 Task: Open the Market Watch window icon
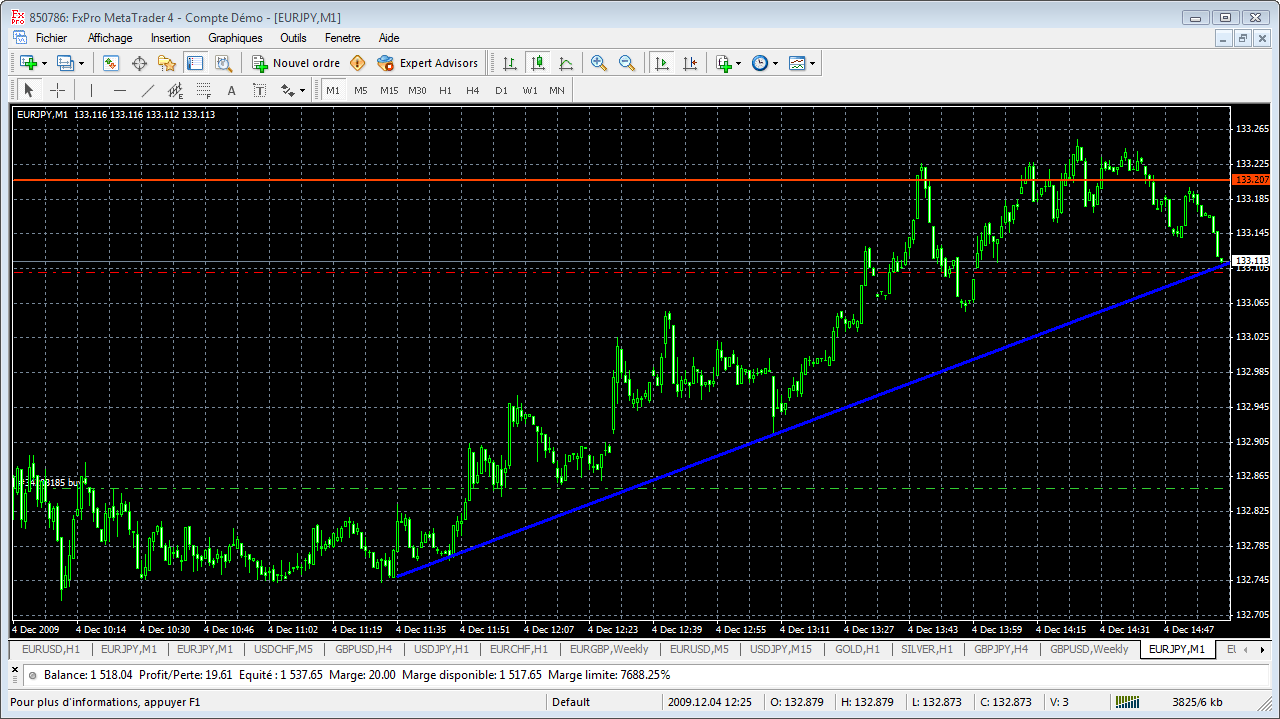[111, 63]
